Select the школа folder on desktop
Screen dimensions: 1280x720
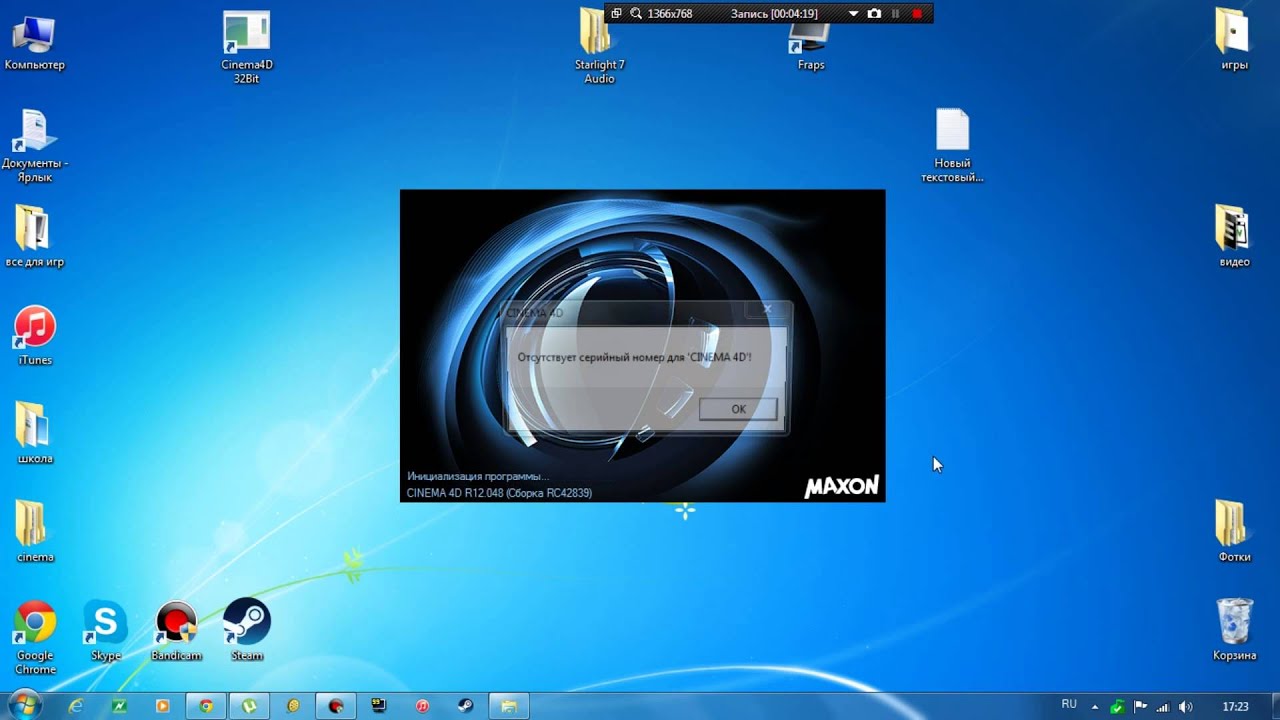click(35, 434)
